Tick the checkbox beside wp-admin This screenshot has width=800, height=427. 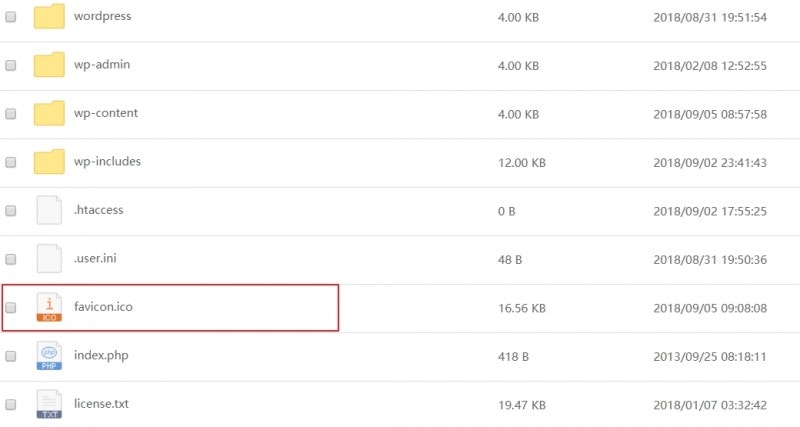[x=11, y=65]
